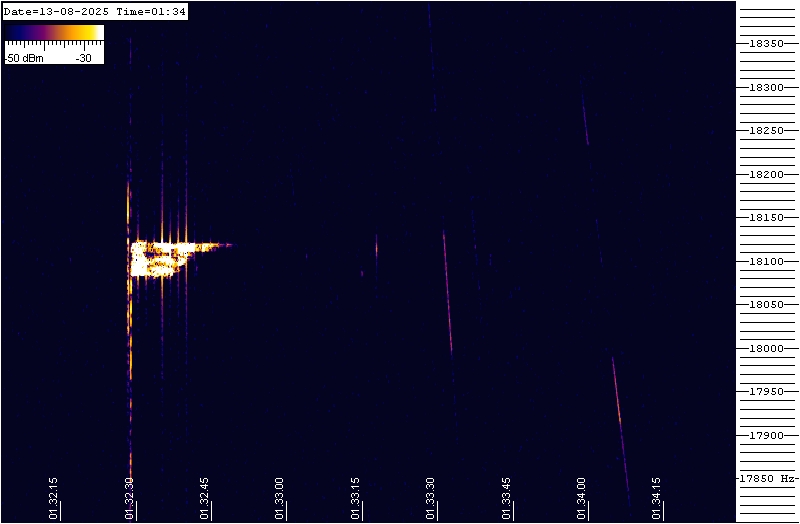This screenshot has height=524, width=800.
Task: Inspect the diagonal trace after 01.33.30
Action: point(447,293)
